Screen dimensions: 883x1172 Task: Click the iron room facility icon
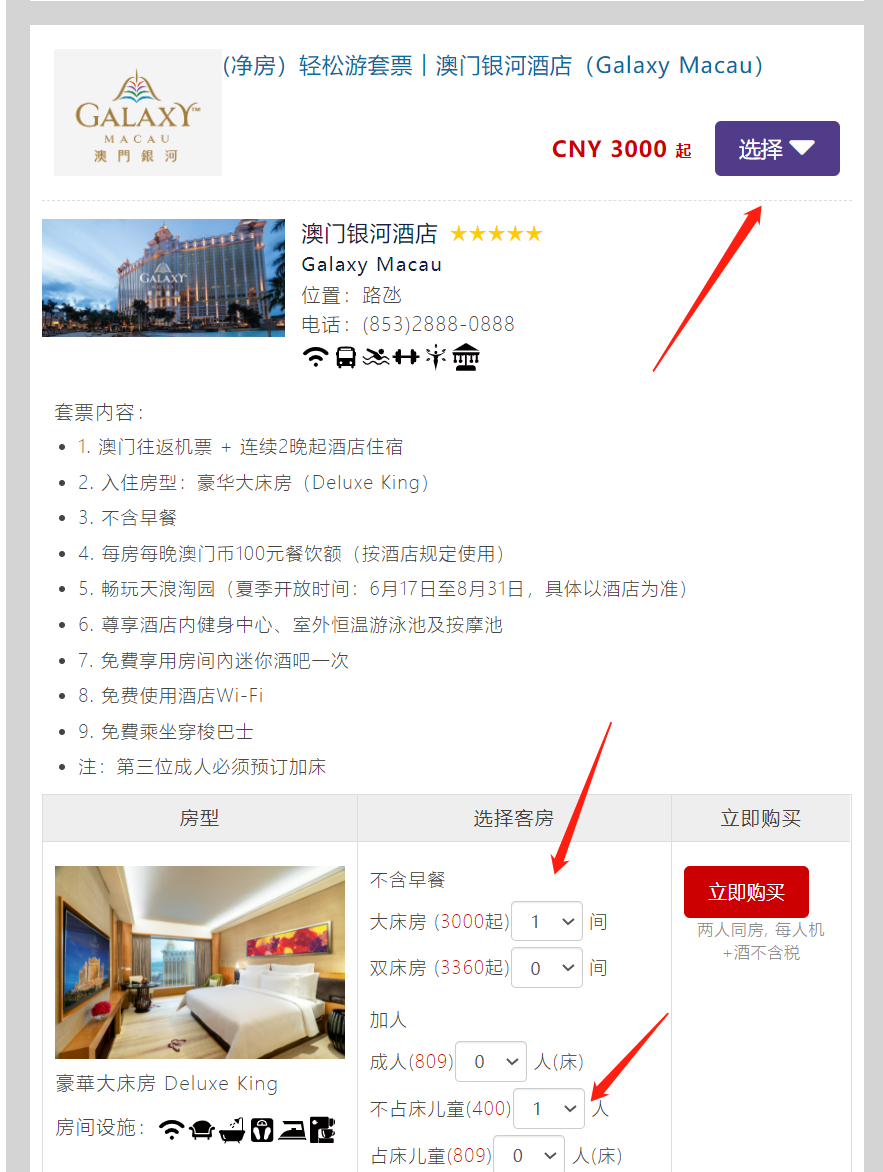292,1130
